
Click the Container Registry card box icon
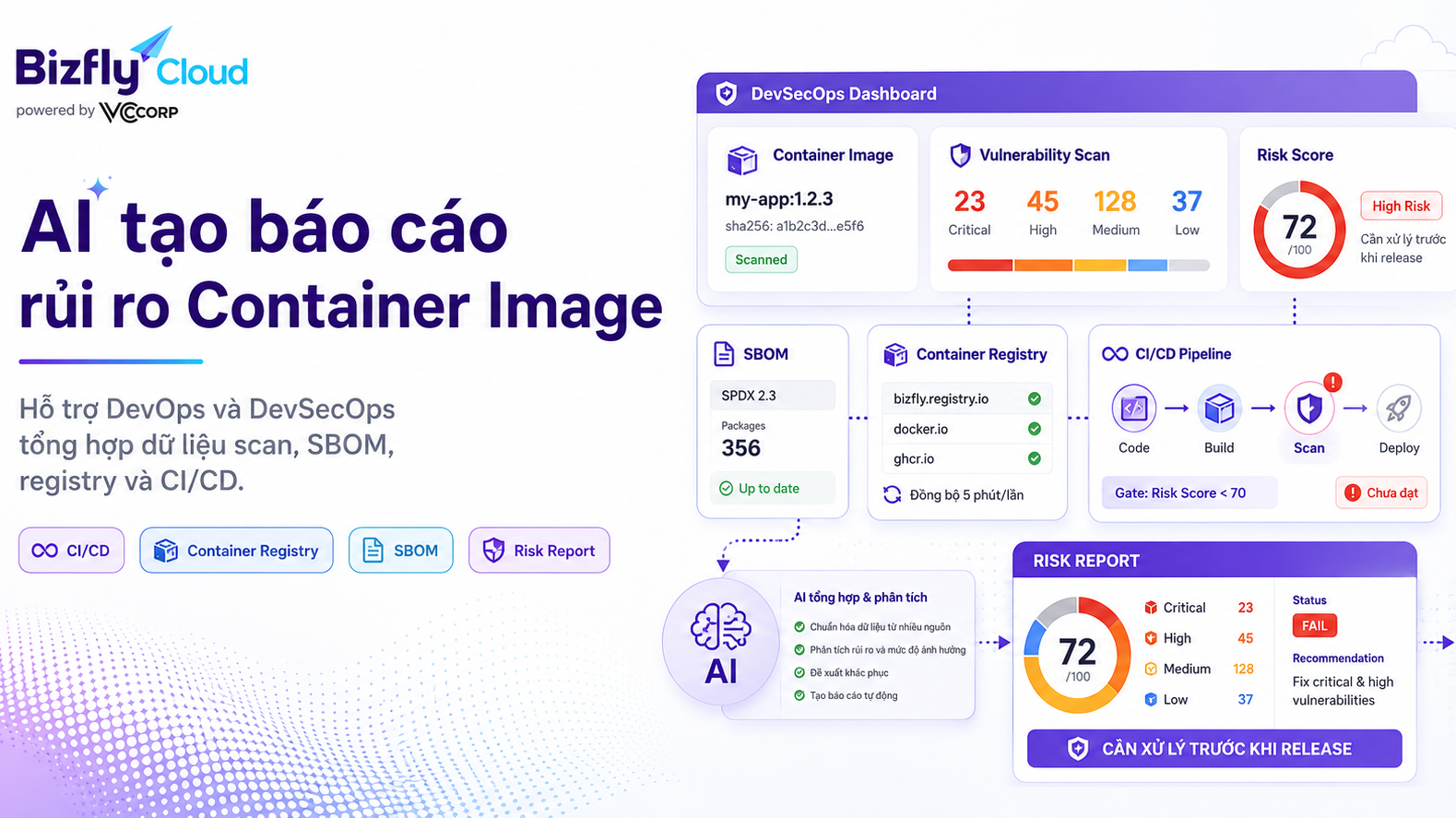[x=895, y=354]
